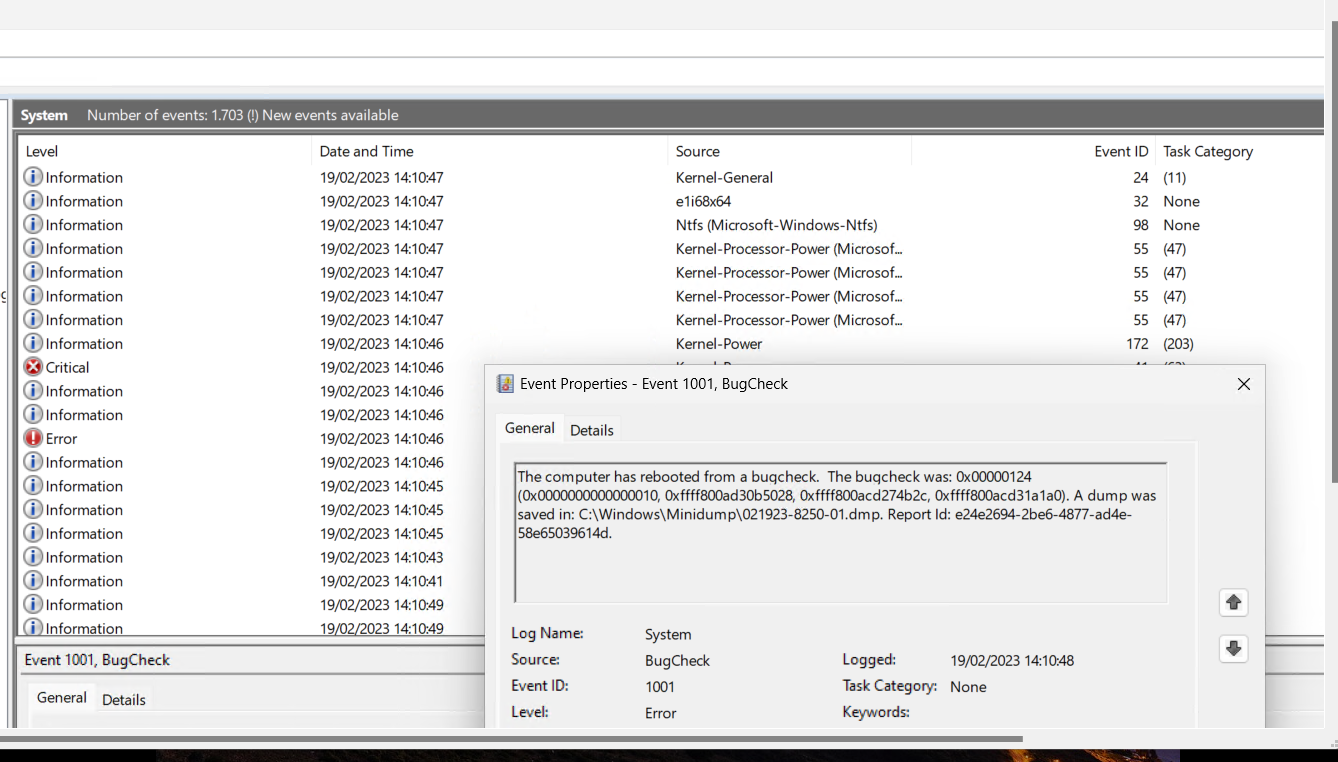The image size is (1338, 762).
Task: Click the info icon on the 14:10:41 row
Action: [x=33, y=581]
